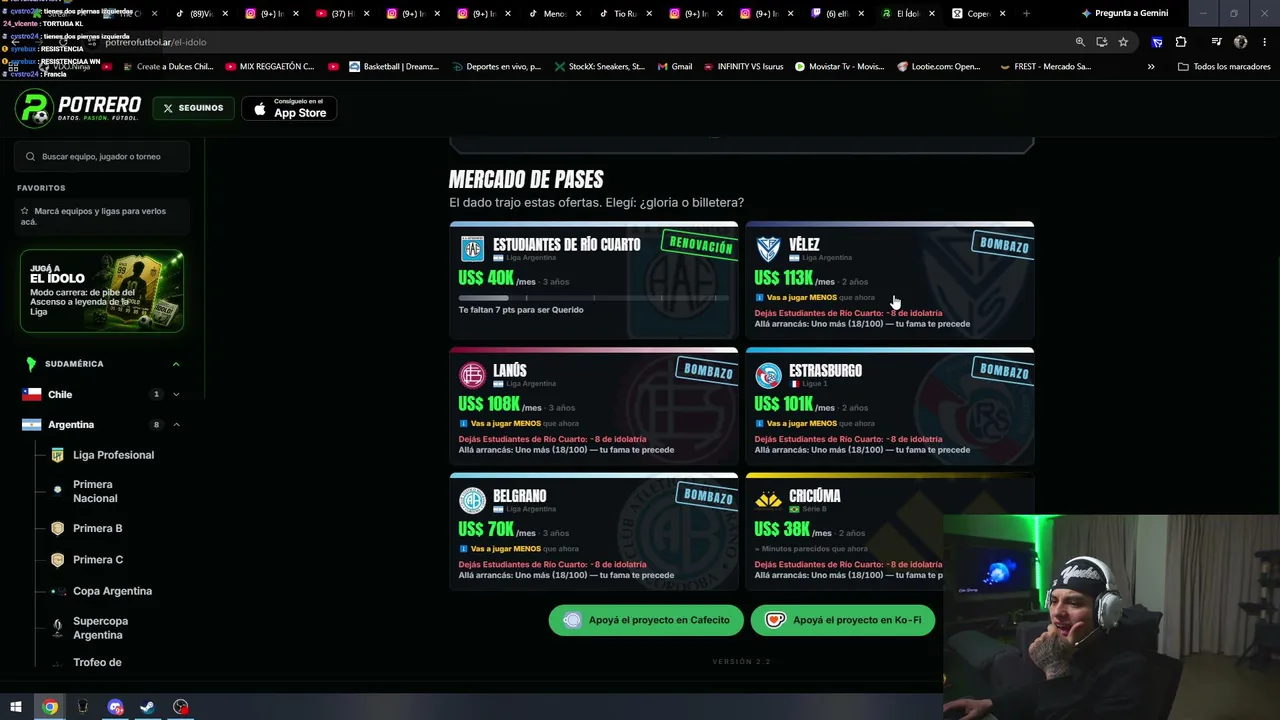Open Primera Nacional in the sidebar

click(95, 491)
